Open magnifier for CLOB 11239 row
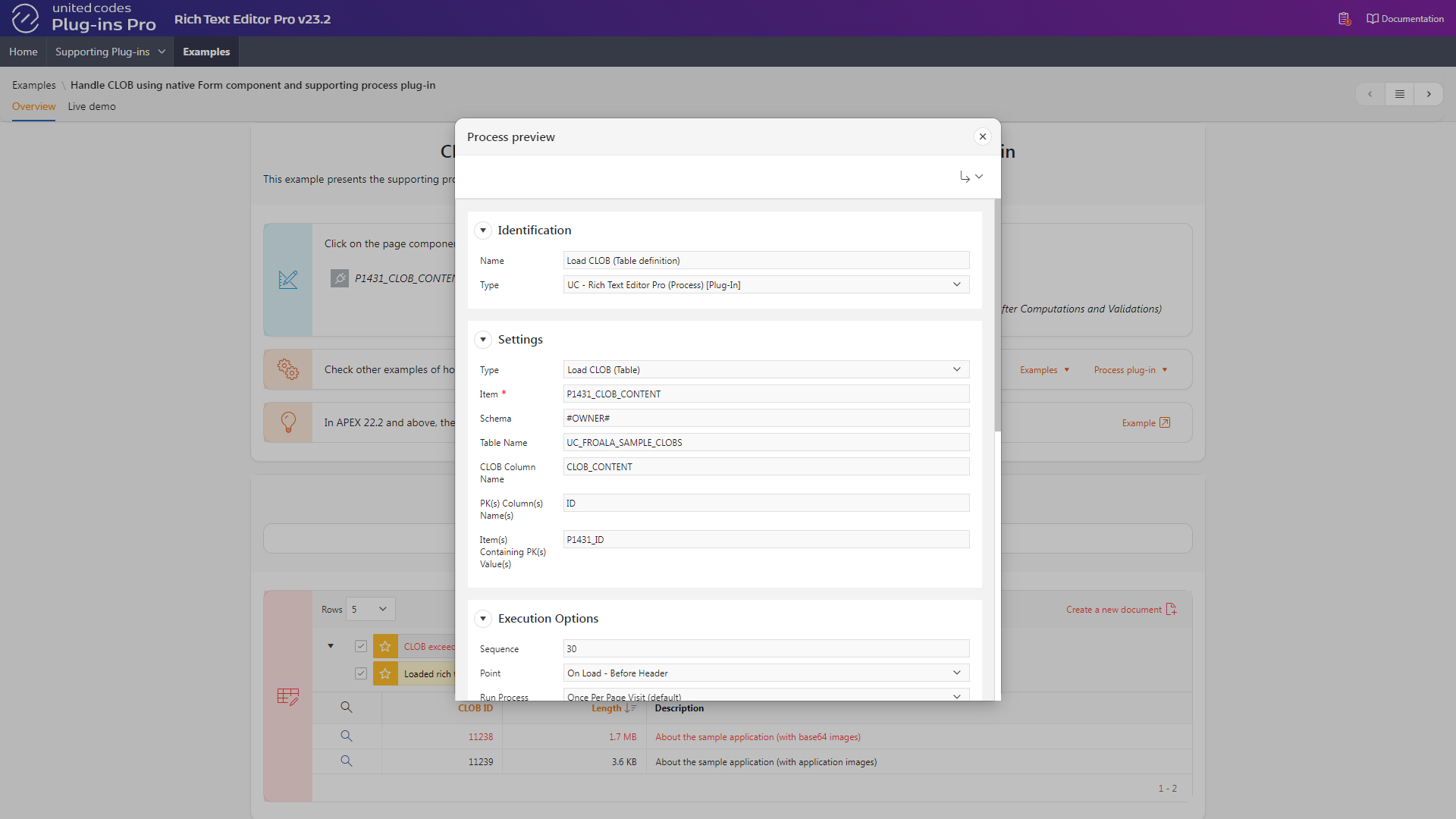 (347, 761)
